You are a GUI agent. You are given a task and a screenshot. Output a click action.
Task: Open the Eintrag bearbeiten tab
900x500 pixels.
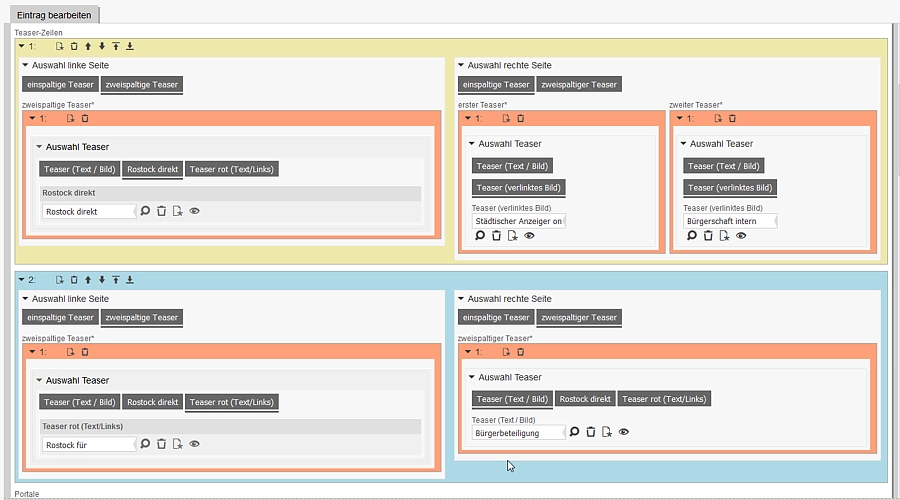(54, 15)
